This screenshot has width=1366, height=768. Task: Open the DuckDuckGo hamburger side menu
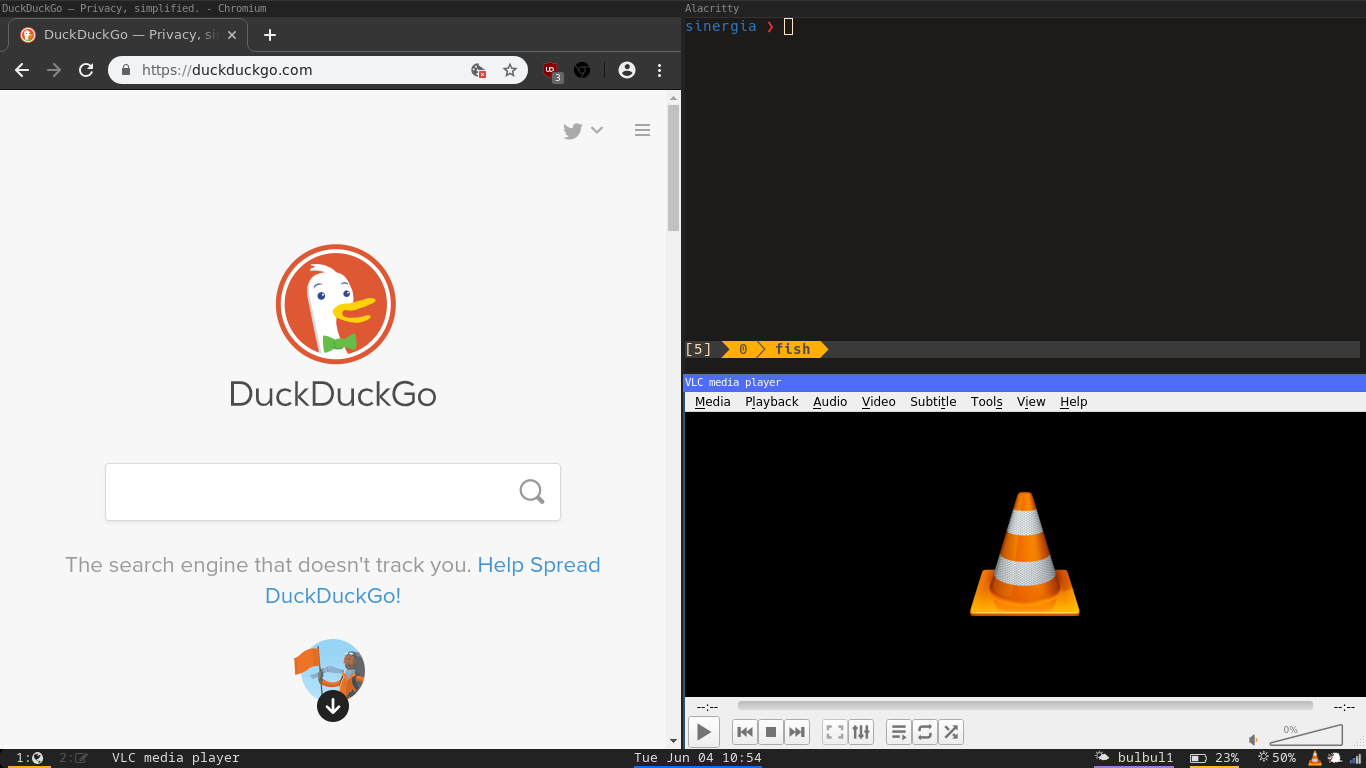click(643, 130)
